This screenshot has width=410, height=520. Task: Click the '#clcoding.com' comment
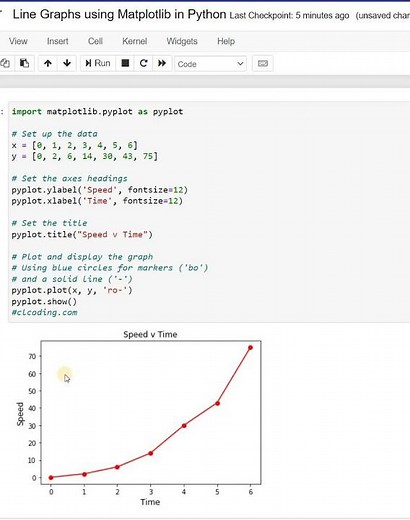click(x=44, y=313)
